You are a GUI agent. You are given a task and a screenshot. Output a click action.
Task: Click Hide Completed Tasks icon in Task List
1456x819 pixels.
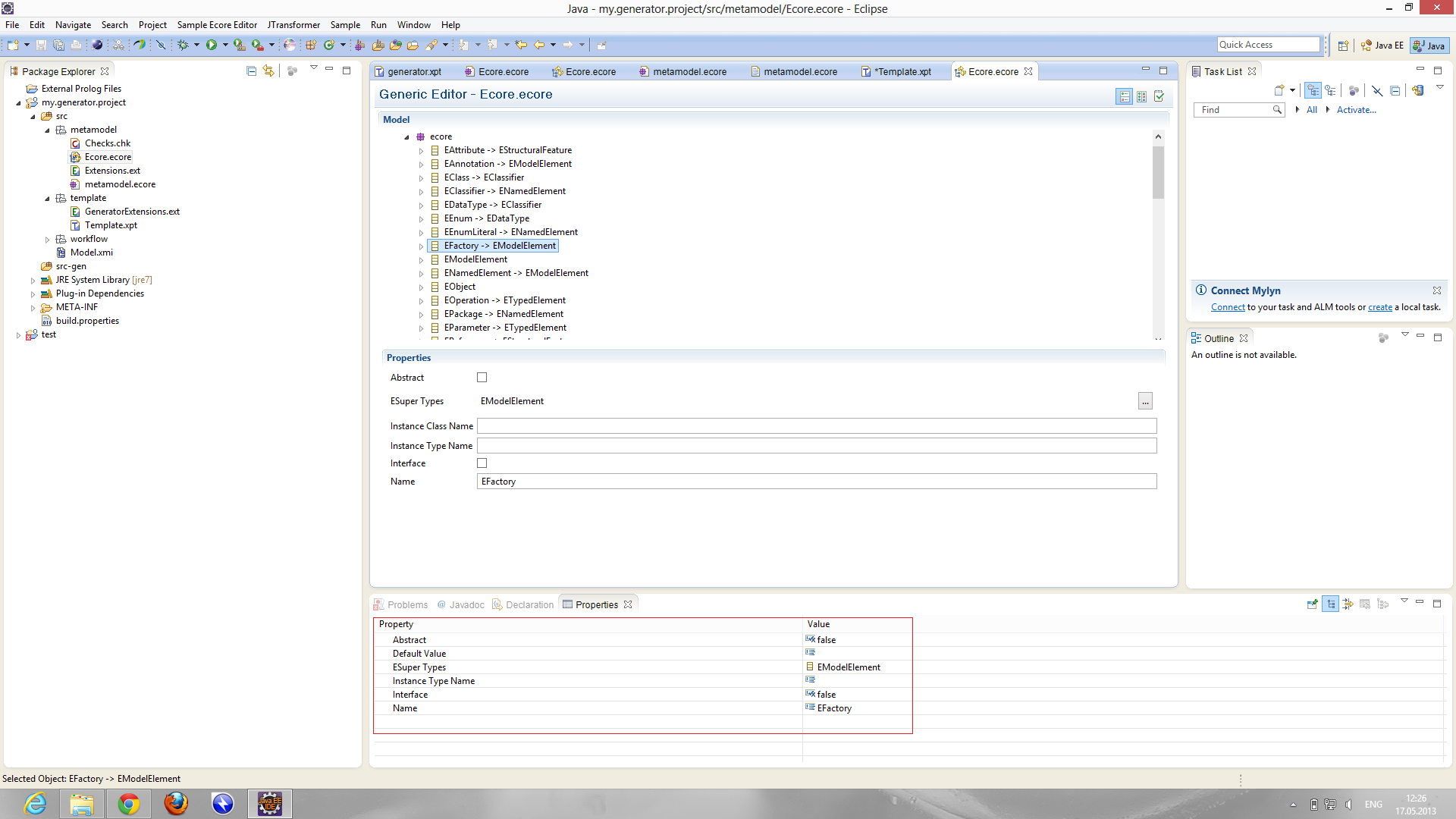coord(1377,90)
